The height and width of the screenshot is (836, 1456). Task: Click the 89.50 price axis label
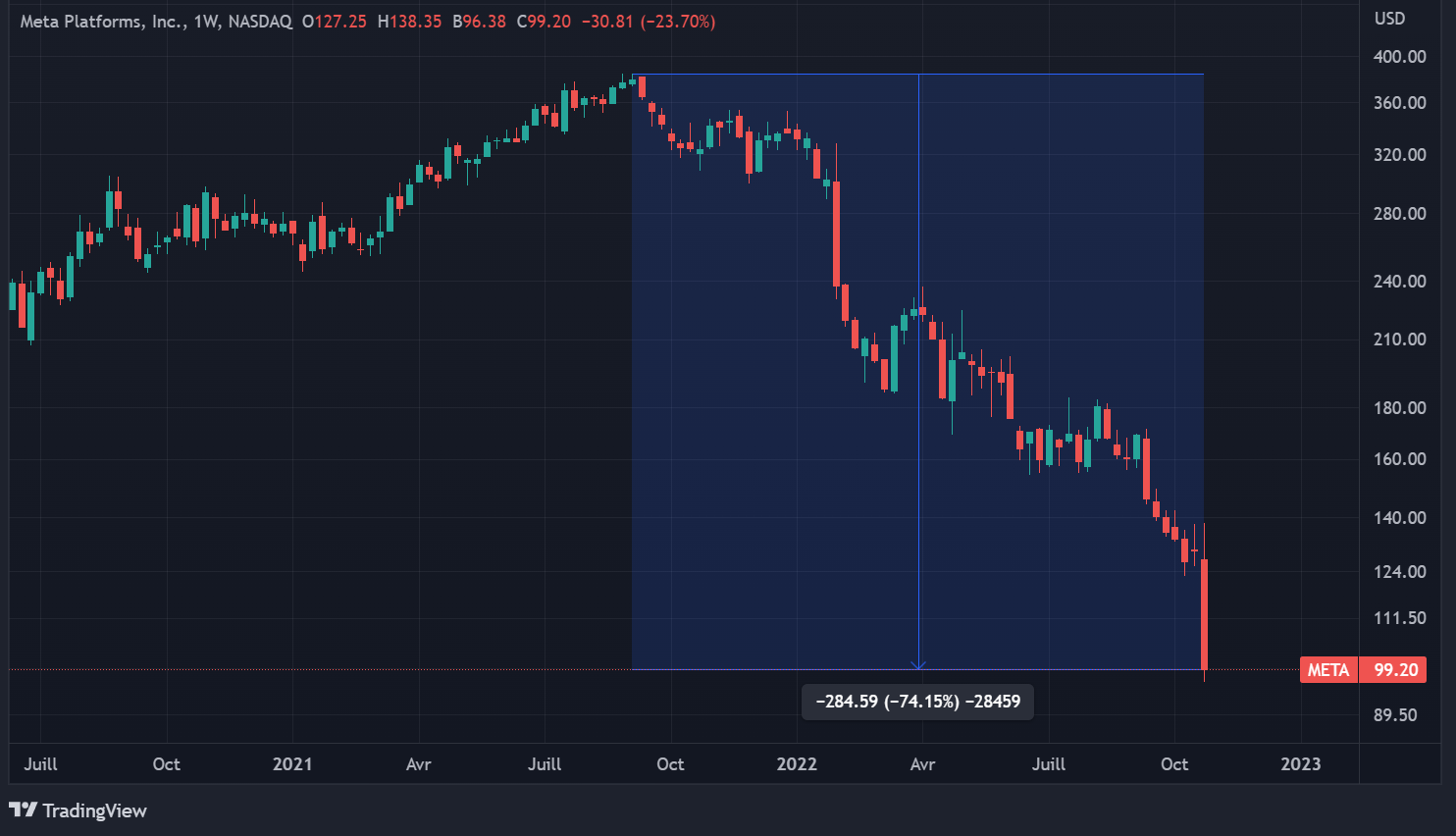point(1395,715)
